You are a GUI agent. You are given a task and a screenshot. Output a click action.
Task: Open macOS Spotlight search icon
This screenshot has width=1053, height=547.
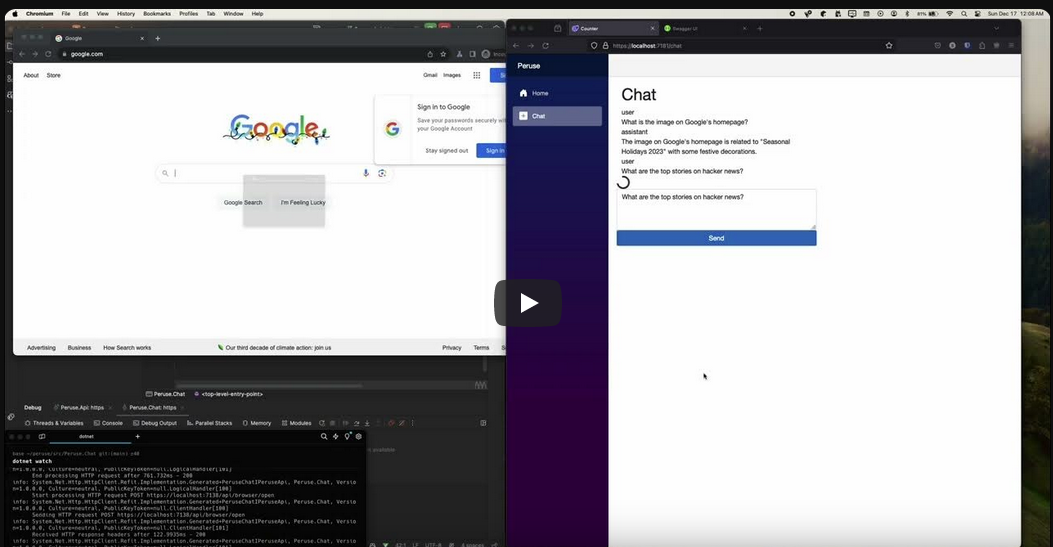(x=964, y=13)
